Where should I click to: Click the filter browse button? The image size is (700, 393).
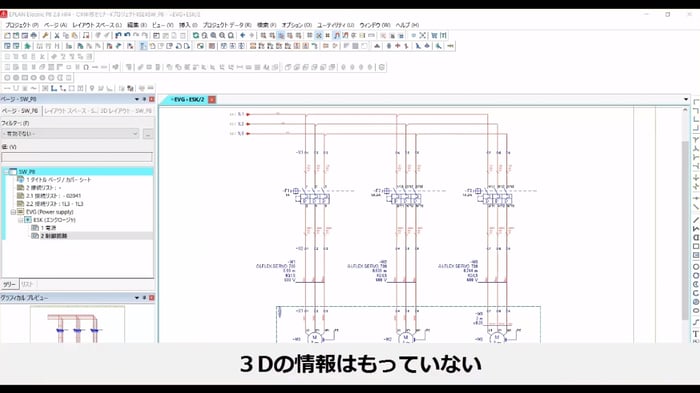coord(148,134)
